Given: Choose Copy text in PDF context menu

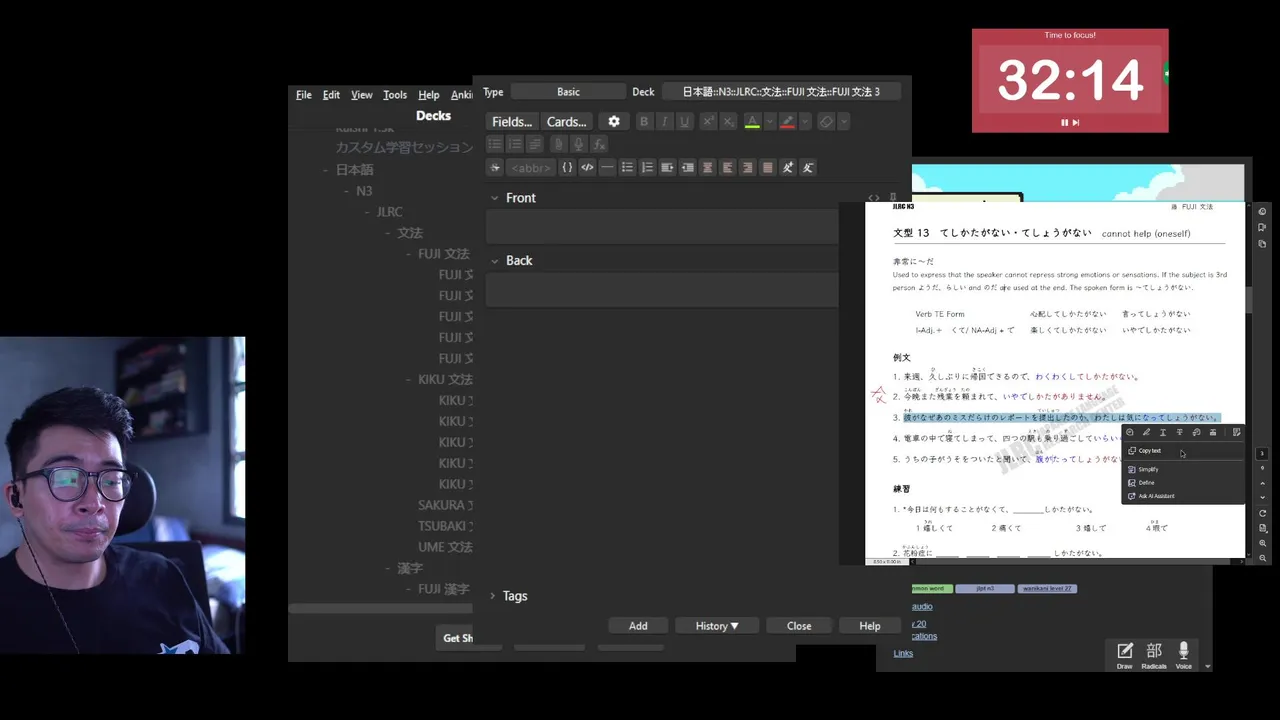Looking at the screenshot, I should [1183, 451].
